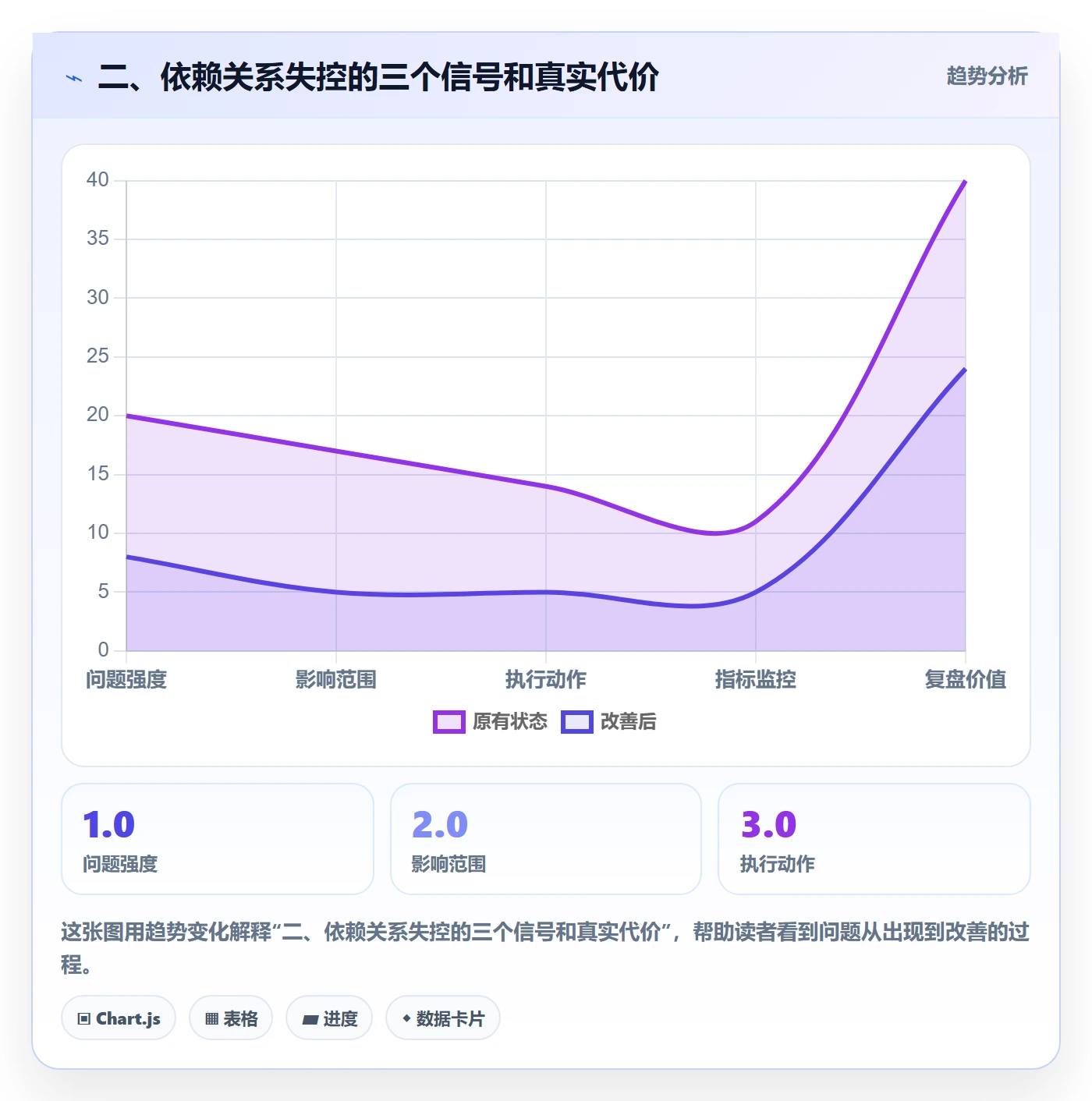Screen dimensions: 1092x1101
Task: Click the description paragraph starting 这张图用趋势变化
Action: coord(545,948)
